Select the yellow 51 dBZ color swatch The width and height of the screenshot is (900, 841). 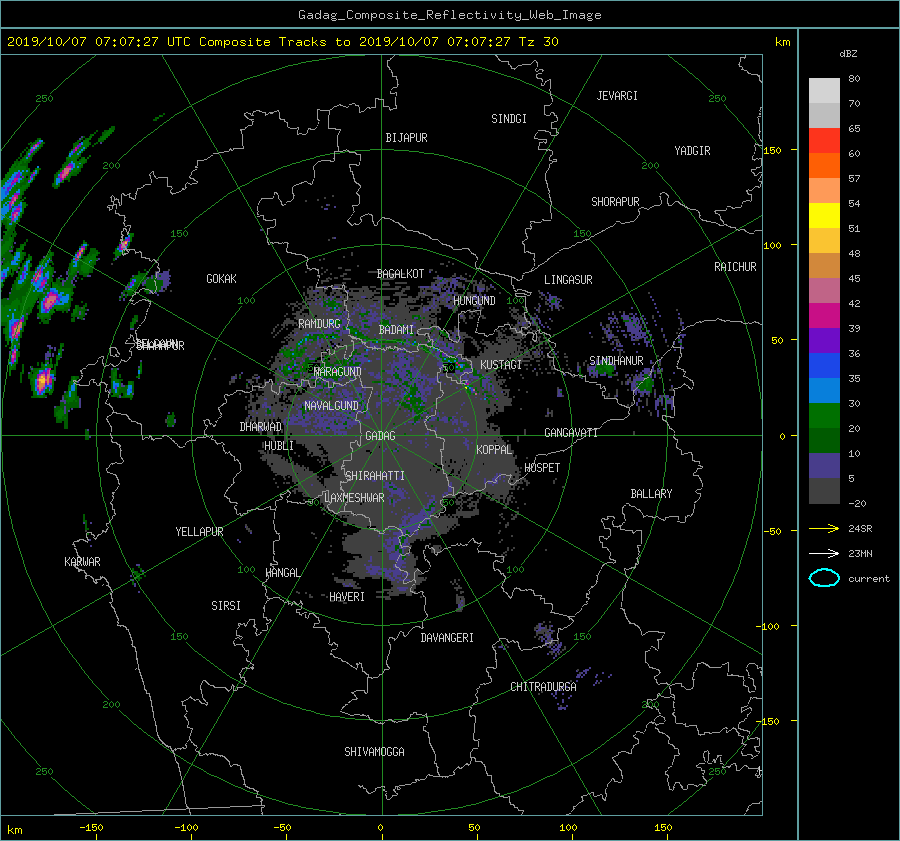point(824,215)
